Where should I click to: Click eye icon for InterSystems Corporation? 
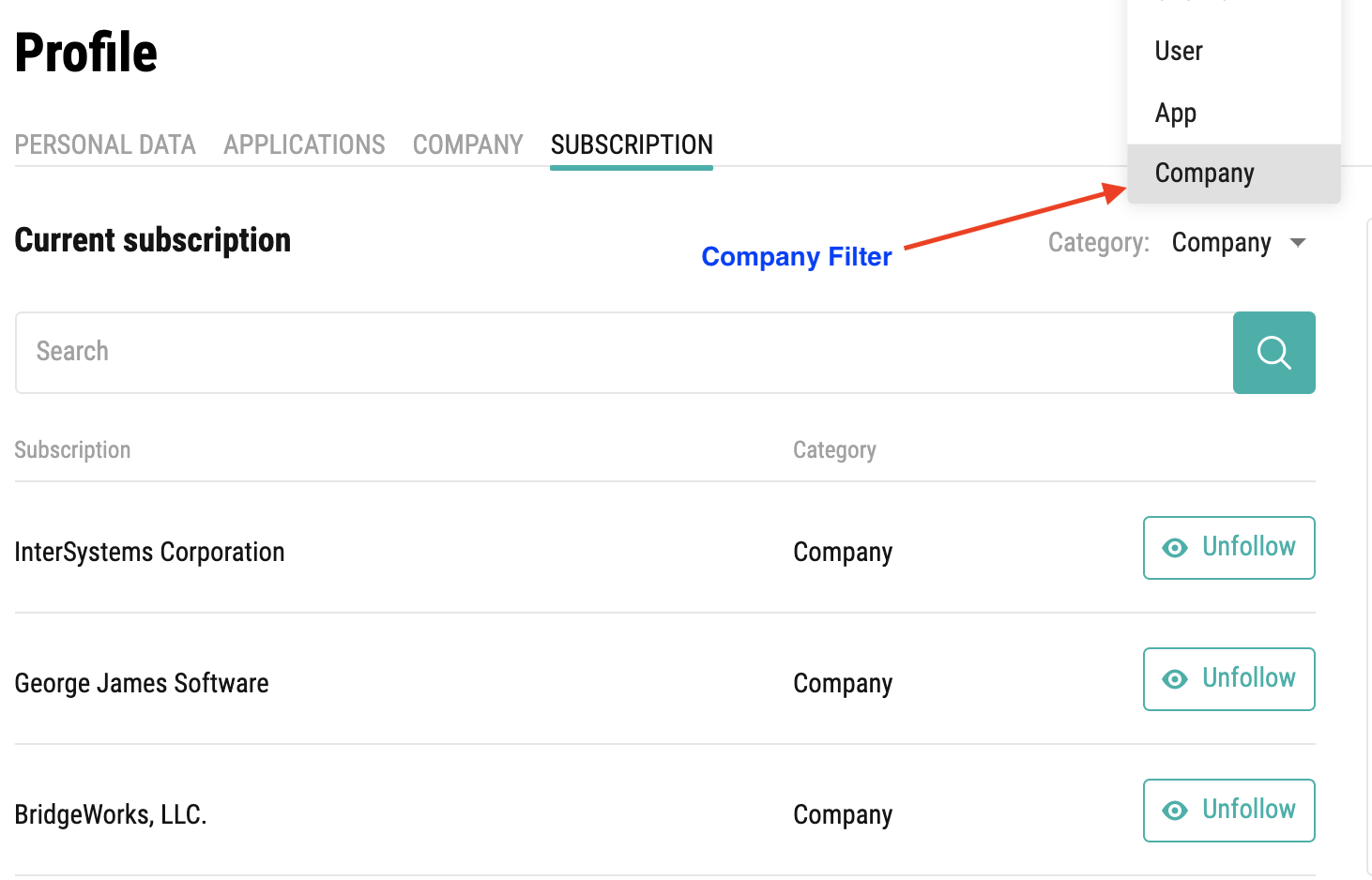[x=1175, y=548]
